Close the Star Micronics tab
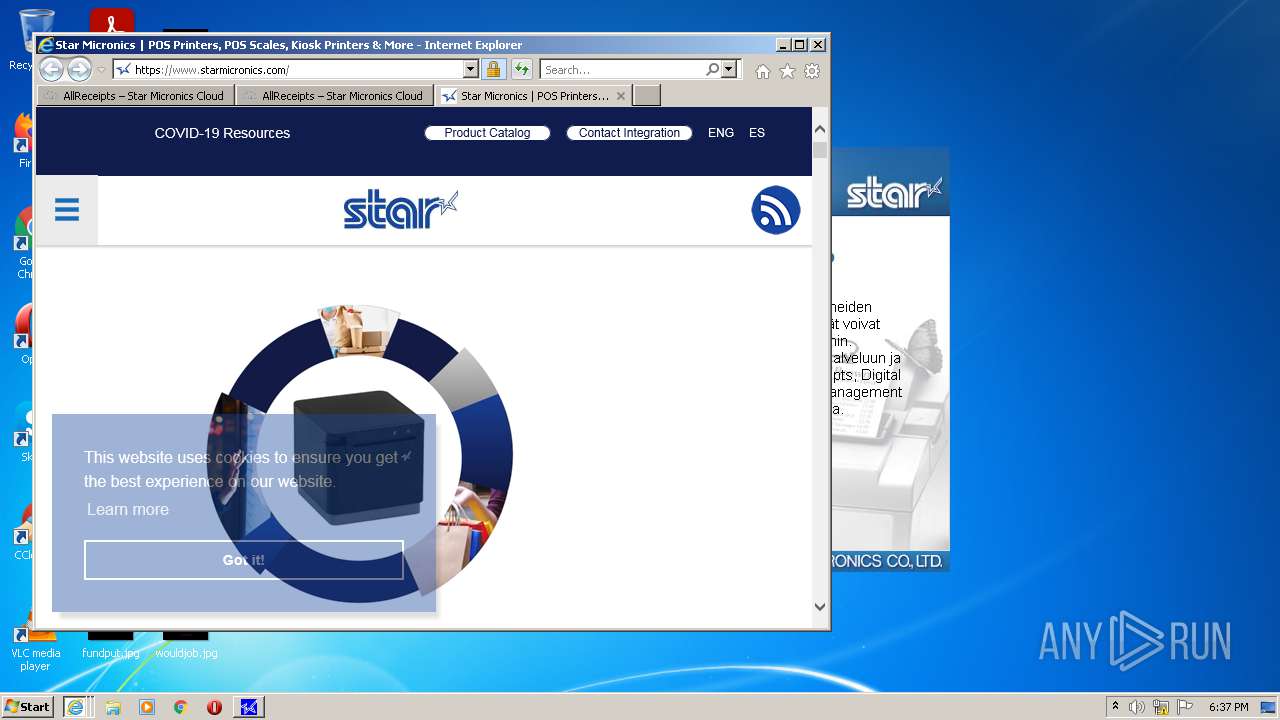 621,96
